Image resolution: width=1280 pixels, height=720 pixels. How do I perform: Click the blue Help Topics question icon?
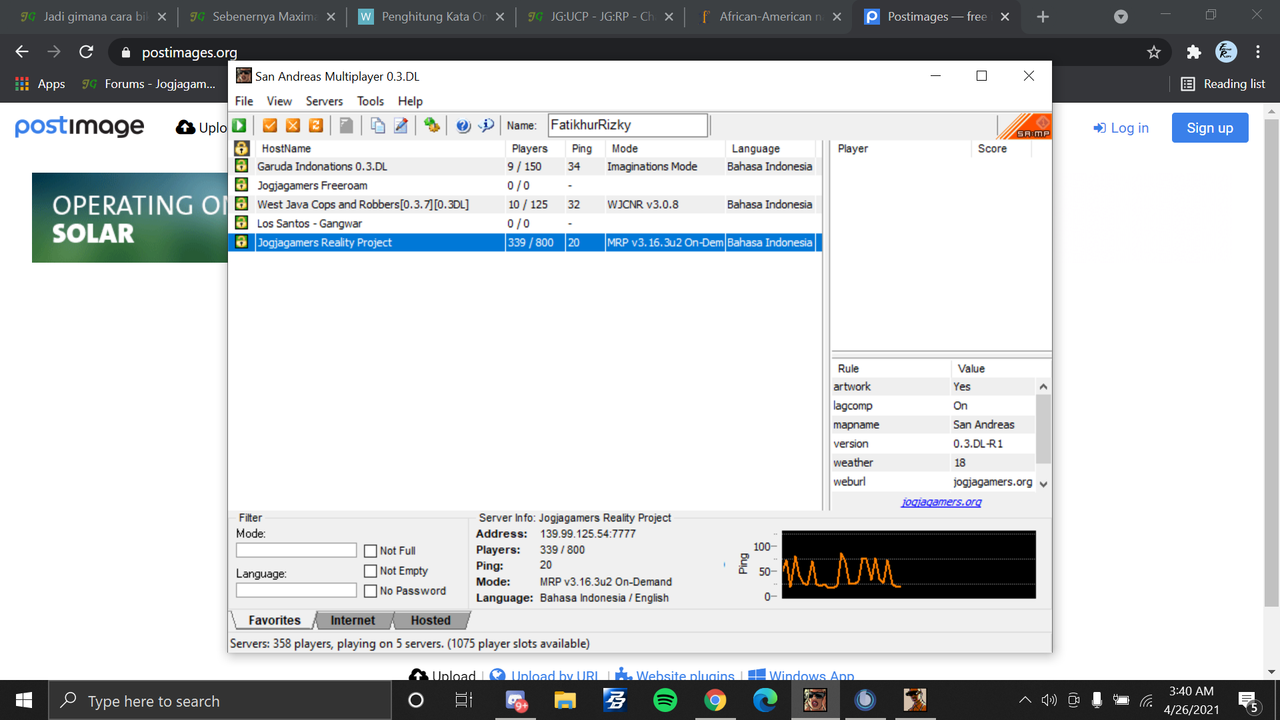pos(463,125)
